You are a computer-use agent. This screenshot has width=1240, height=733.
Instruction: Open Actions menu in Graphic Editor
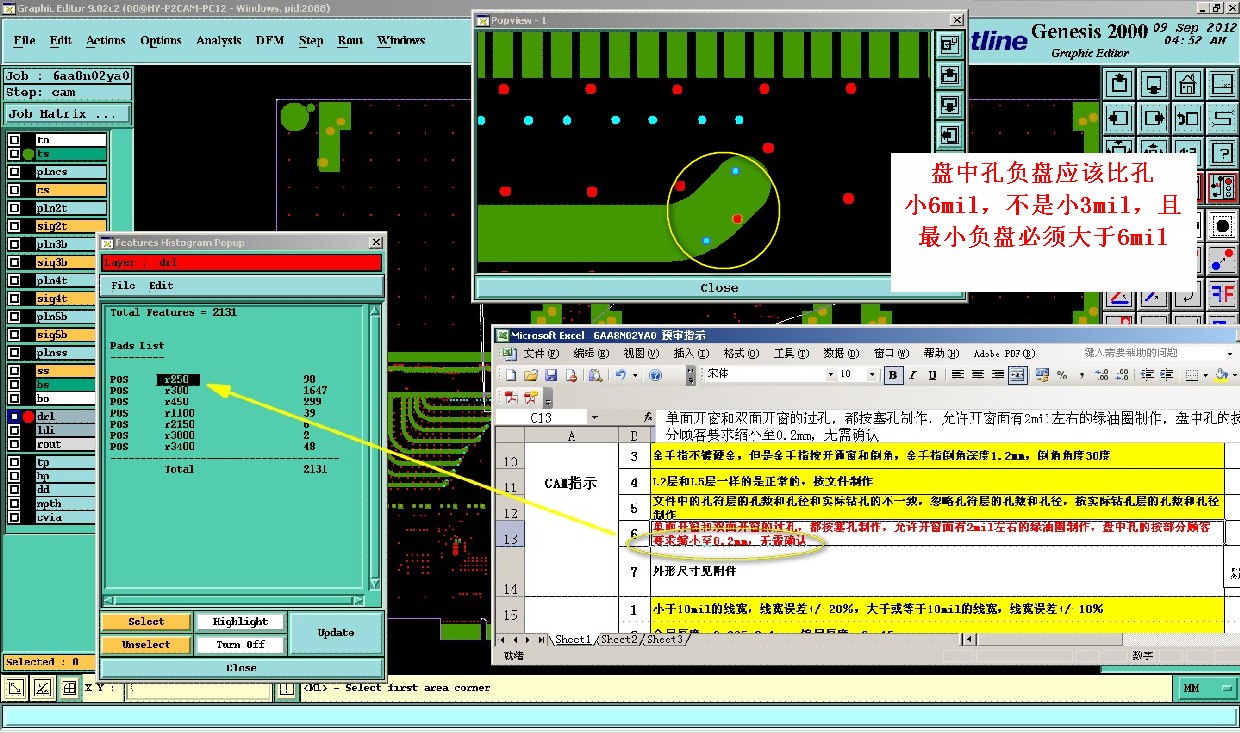(x=106, y=40)
